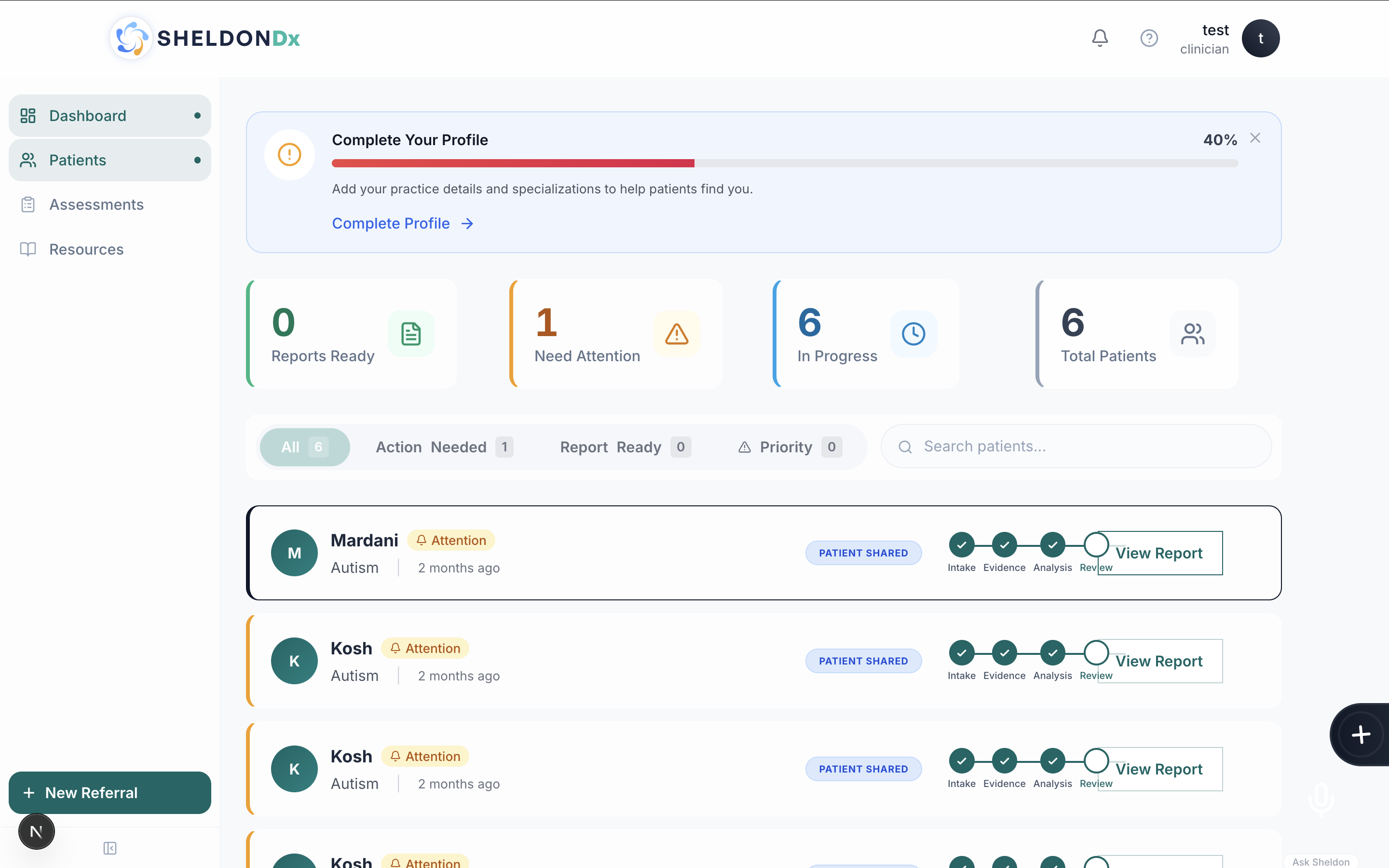Click the In Progress clock icon
Viewport: 1389px width, 868px height.
[x=913, y=334]
